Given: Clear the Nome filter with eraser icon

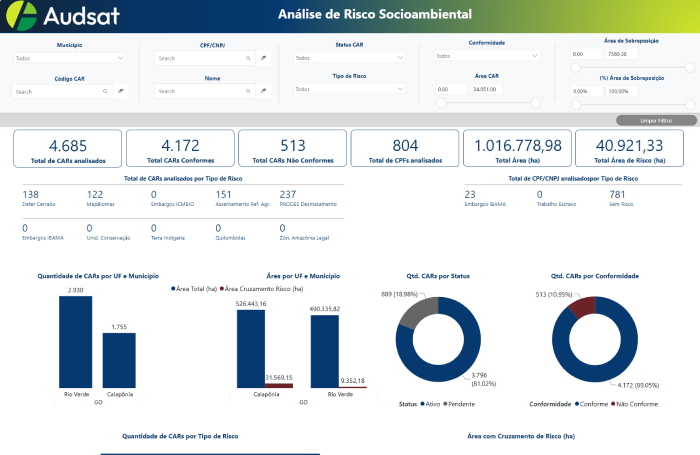Looking at the screenshot, I should click(263, 90).
